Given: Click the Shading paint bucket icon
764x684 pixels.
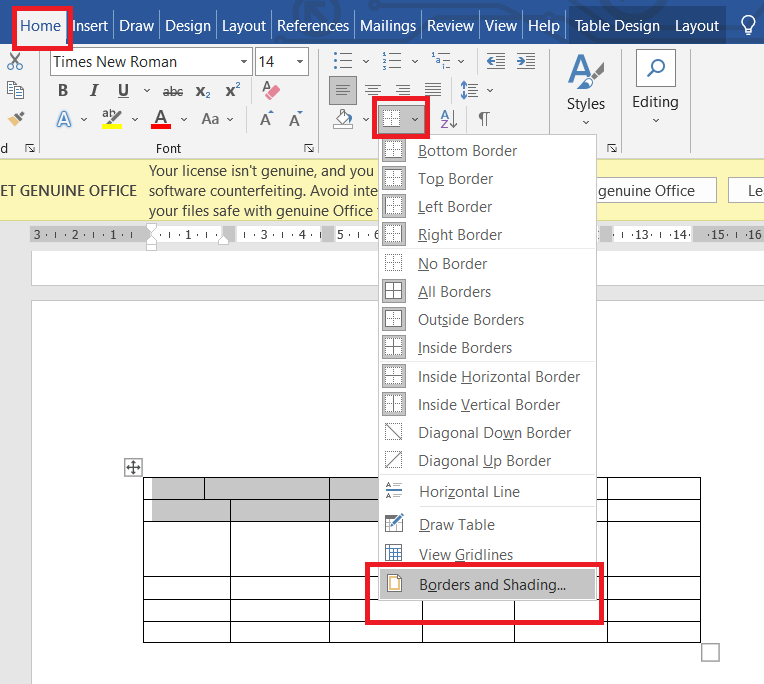Looking at the screenshot, I should (x=344, y=119).
